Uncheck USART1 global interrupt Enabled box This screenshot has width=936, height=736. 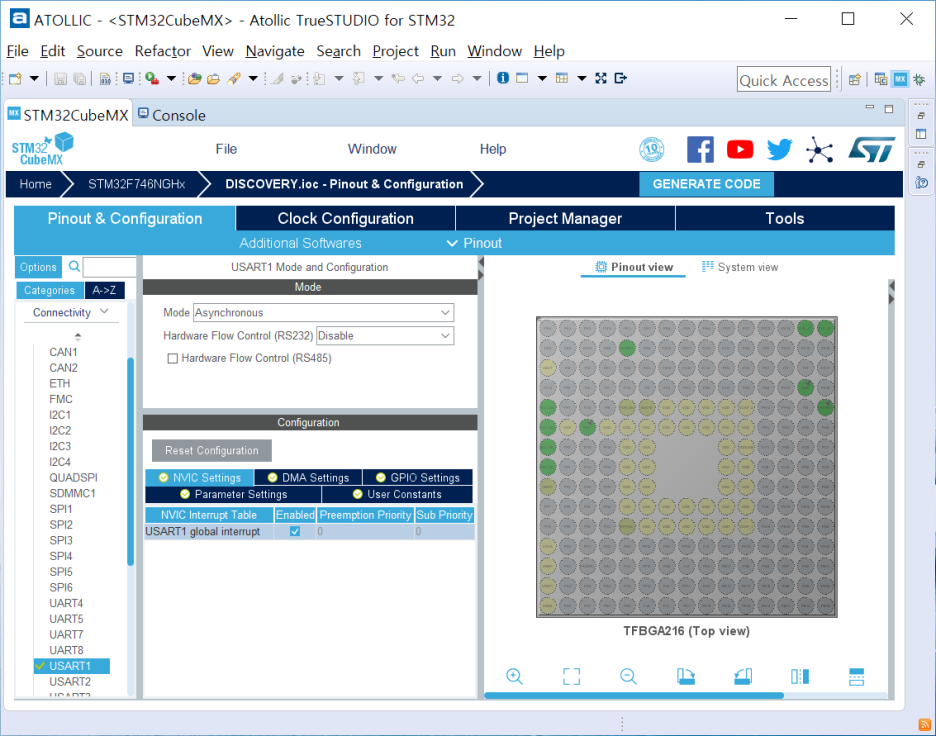pos(295,531)
